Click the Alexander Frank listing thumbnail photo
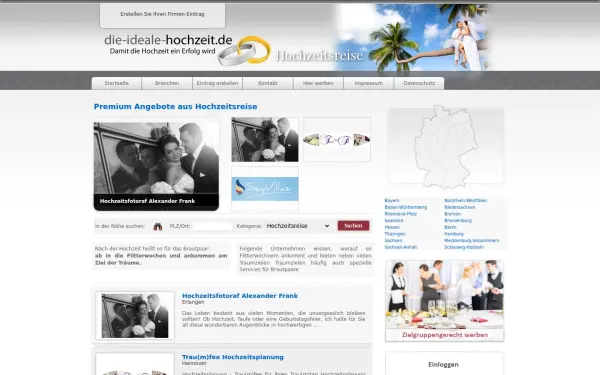 click(135, 316)
